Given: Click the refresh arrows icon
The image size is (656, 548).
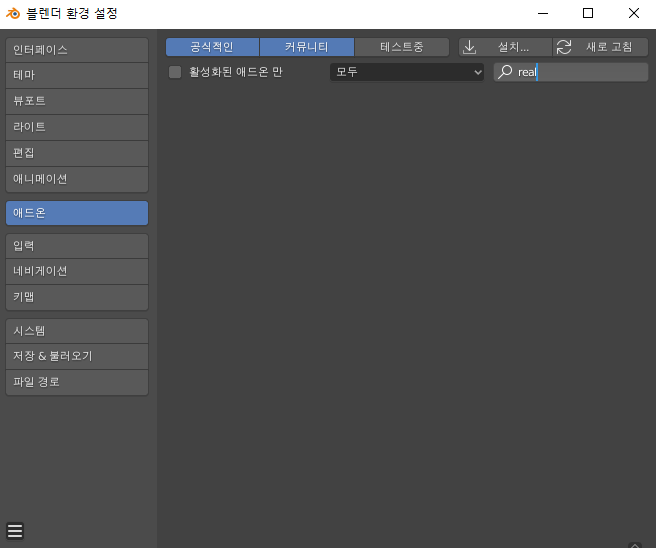Looking at the screenshot, I should [x=564, y=47].
